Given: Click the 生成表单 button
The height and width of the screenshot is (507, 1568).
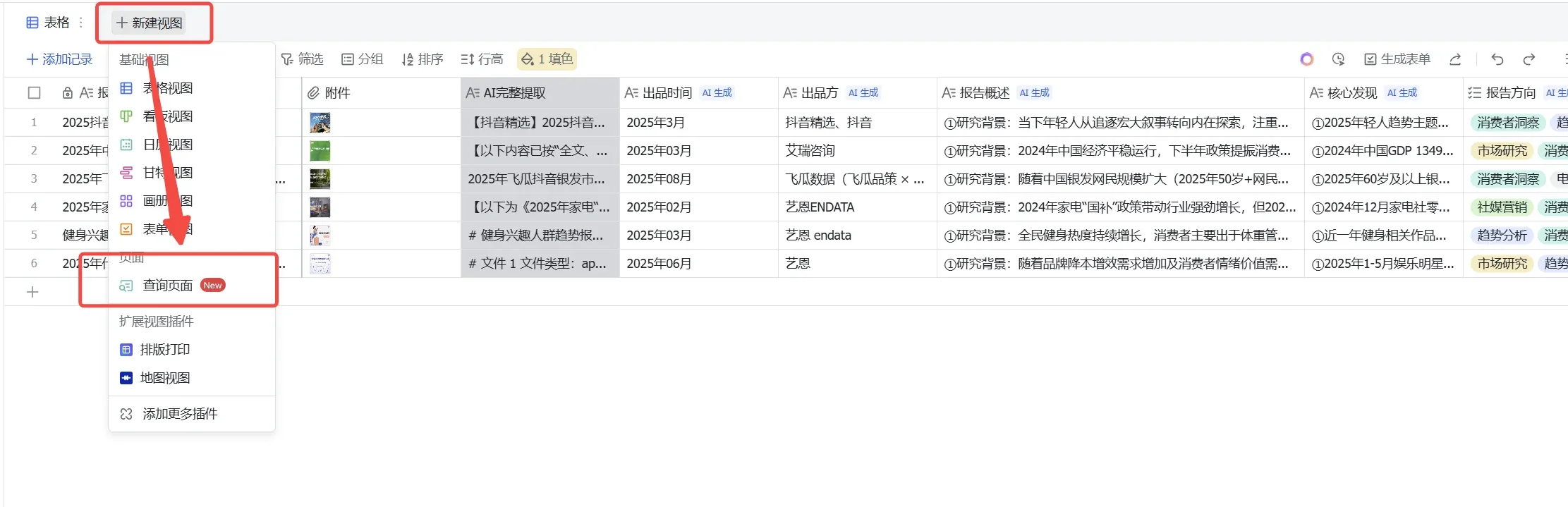Looking at the screenshot, I should click(1397, 59).
